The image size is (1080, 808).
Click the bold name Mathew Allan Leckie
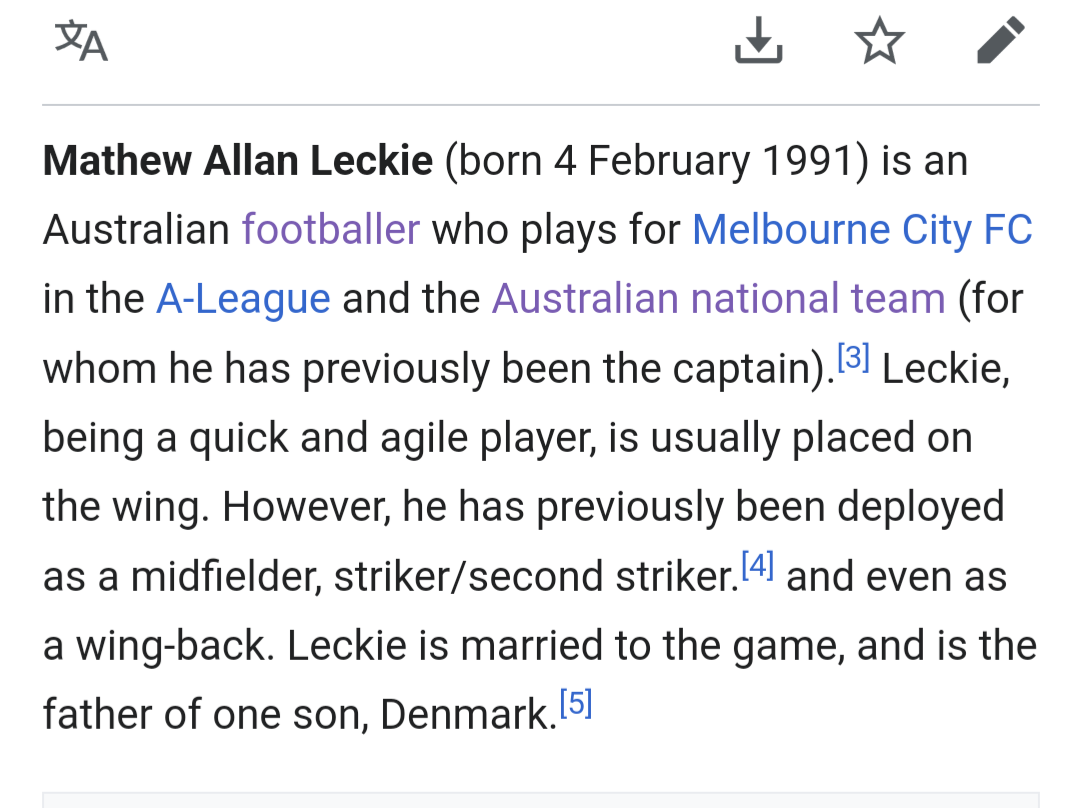coord(238,160)
